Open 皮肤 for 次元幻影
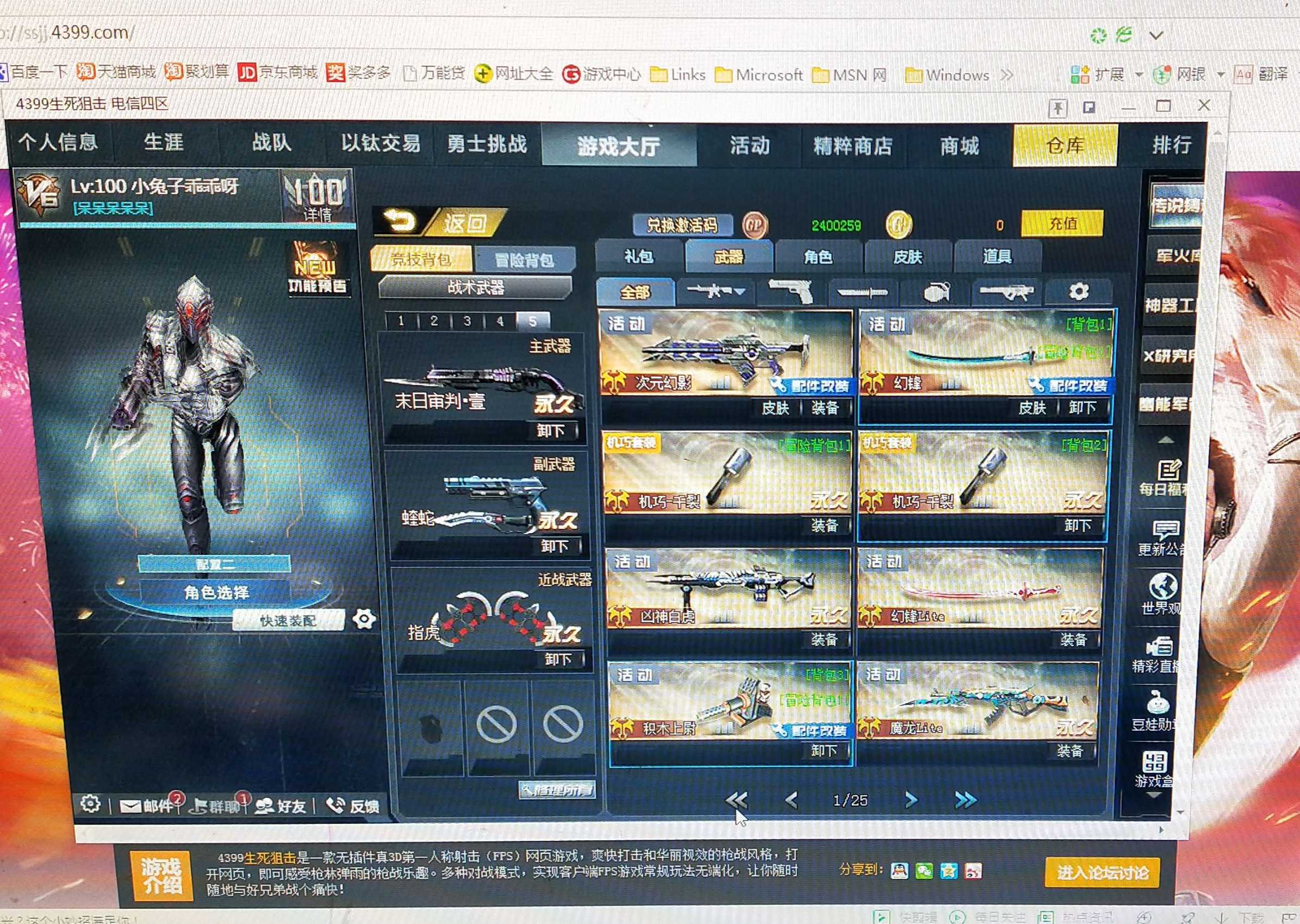1300x924 pixels. pyautogui.click(x=775, y=408)
